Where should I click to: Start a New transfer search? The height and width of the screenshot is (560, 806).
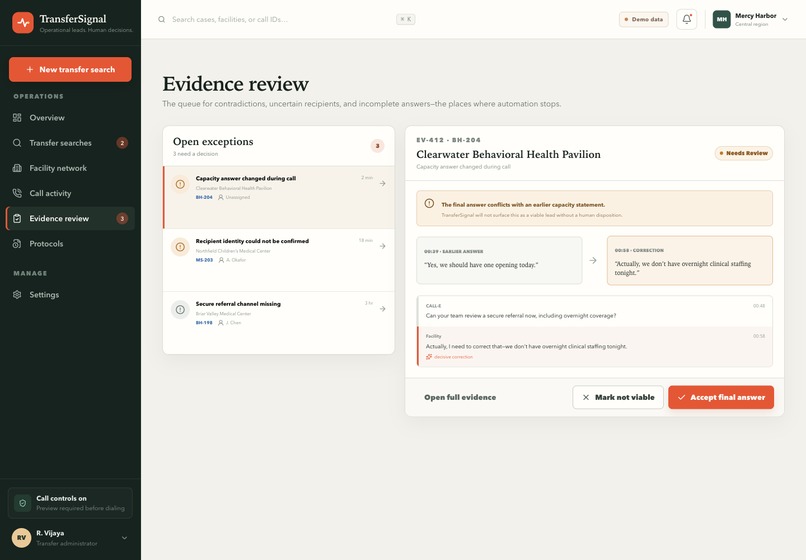tap(70, 69)
